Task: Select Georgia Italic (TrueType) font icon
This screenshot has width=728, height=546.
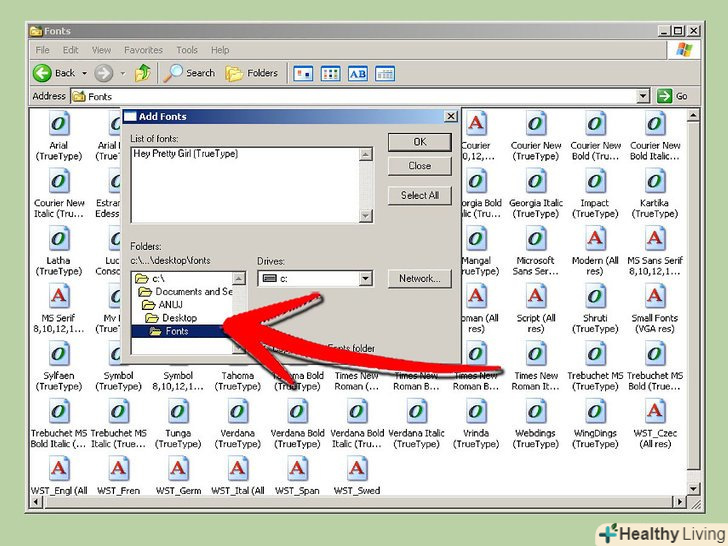Action: [x=536, y=182]
